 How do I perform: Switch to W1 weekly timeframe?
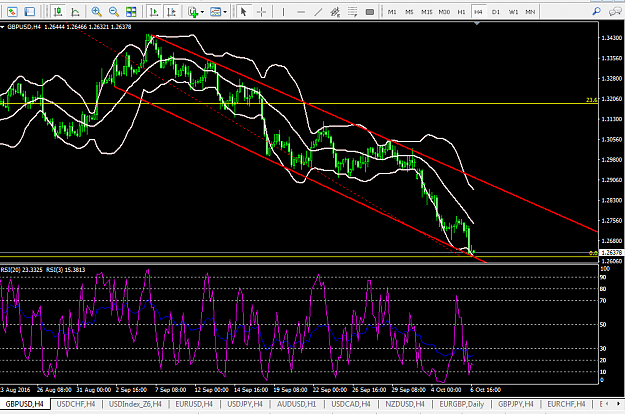click(x=513, y=12)
